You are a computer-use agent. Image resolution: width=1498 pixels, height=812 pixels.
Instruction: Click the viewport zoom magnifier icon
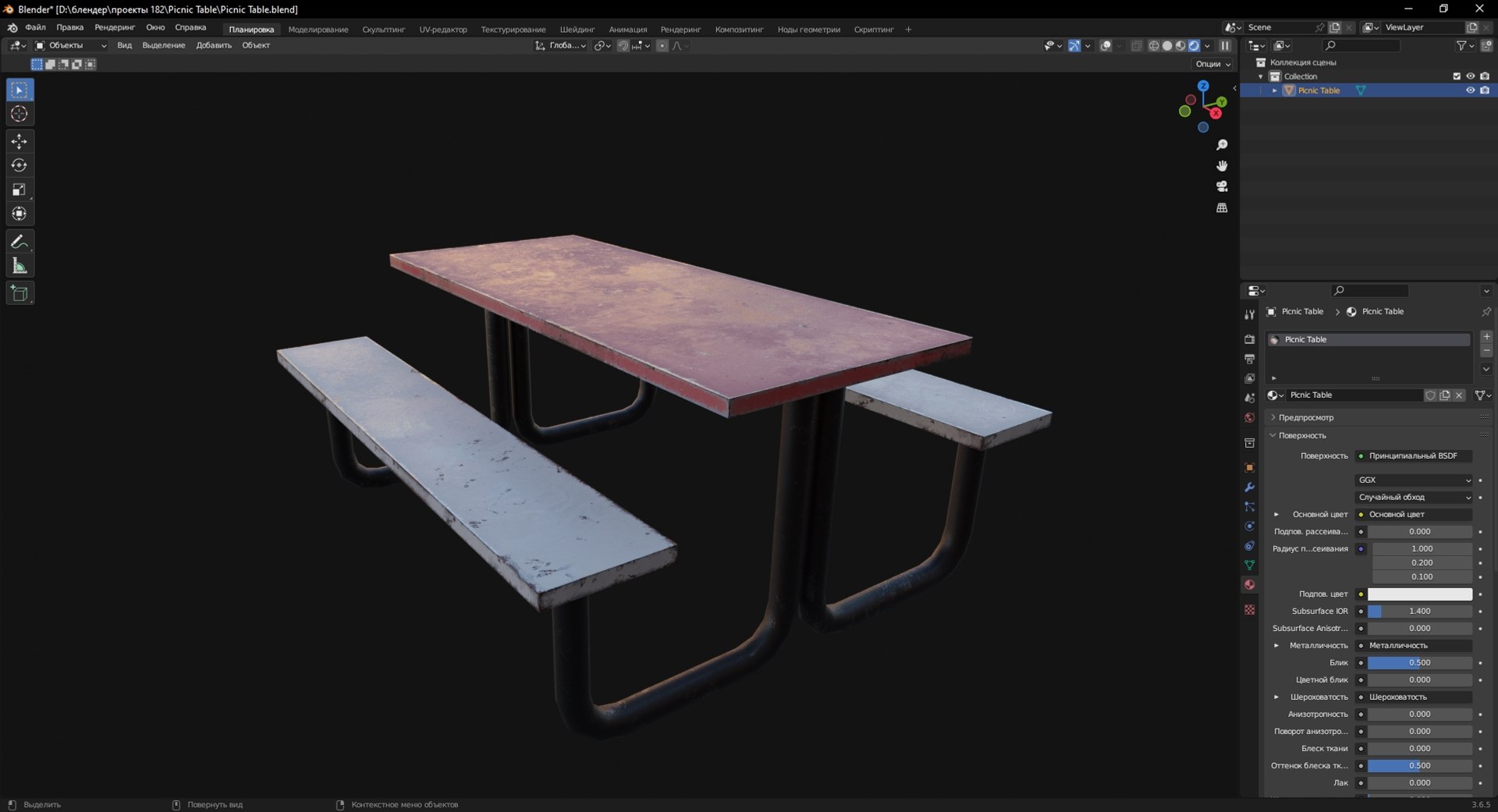1222,145
